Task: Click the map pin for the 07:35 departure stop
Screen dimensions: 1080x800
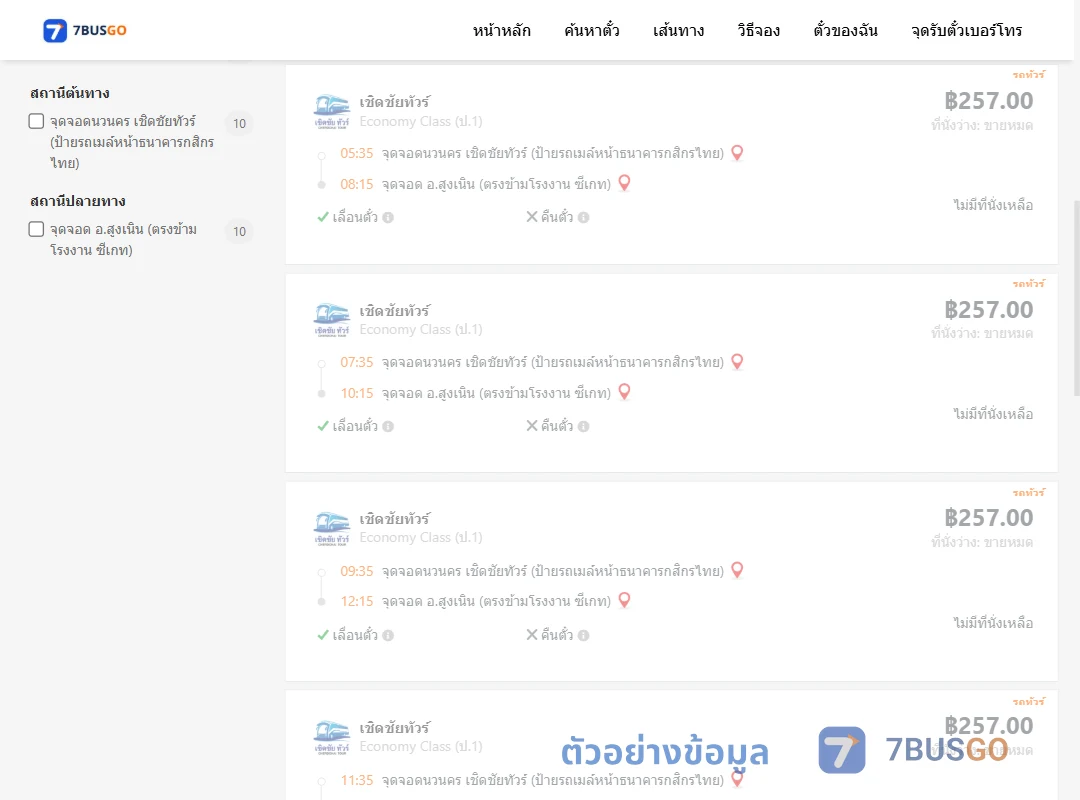Action: (737, 362)
